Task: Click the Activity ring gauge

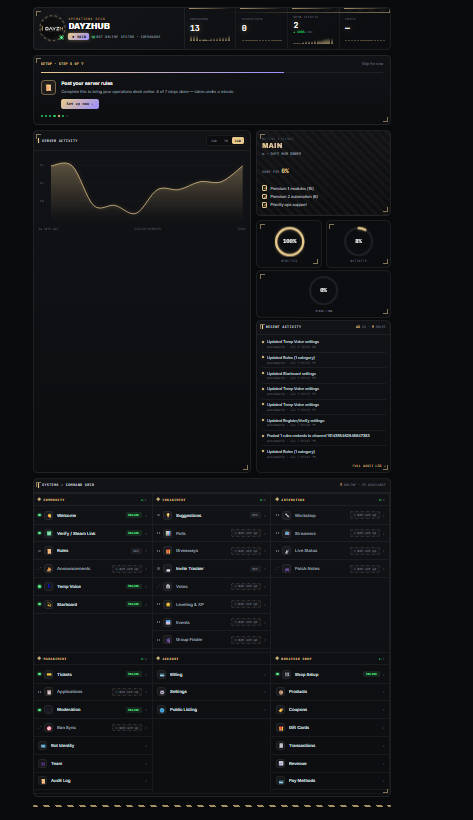Action: [x=358, y=241]
